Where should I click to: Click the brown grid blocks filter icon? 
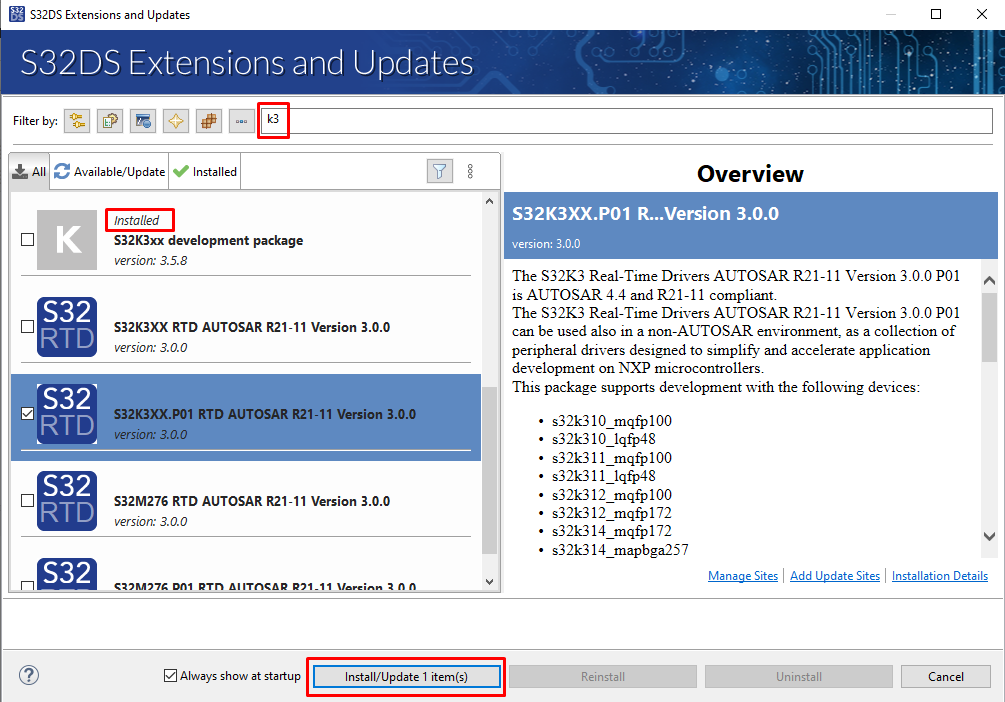208,121
